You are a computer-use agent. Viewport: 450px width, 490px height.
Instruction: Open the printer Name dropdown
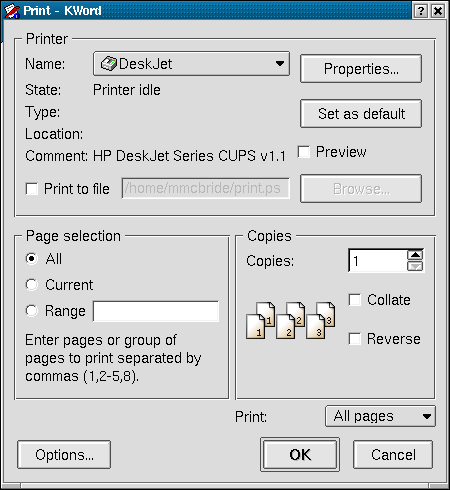191,63
